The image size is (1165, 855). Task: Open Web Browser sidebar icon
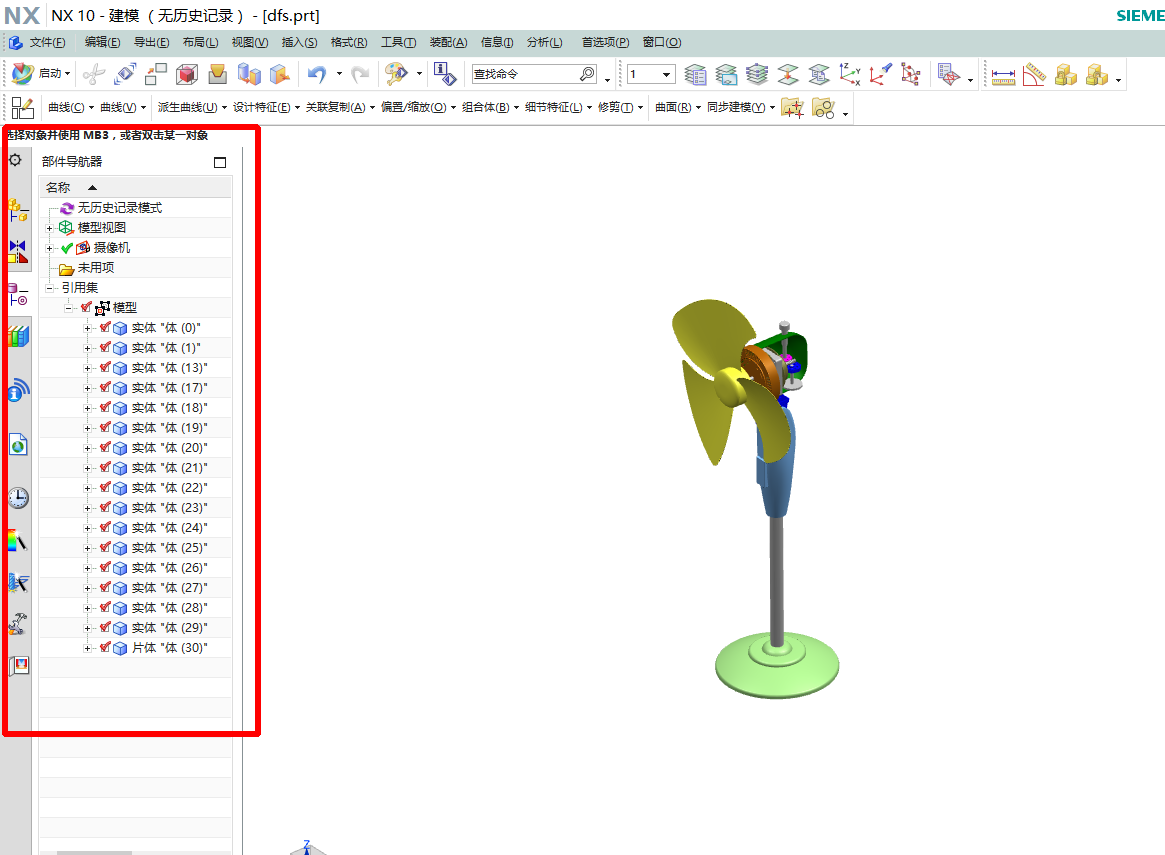19,445
